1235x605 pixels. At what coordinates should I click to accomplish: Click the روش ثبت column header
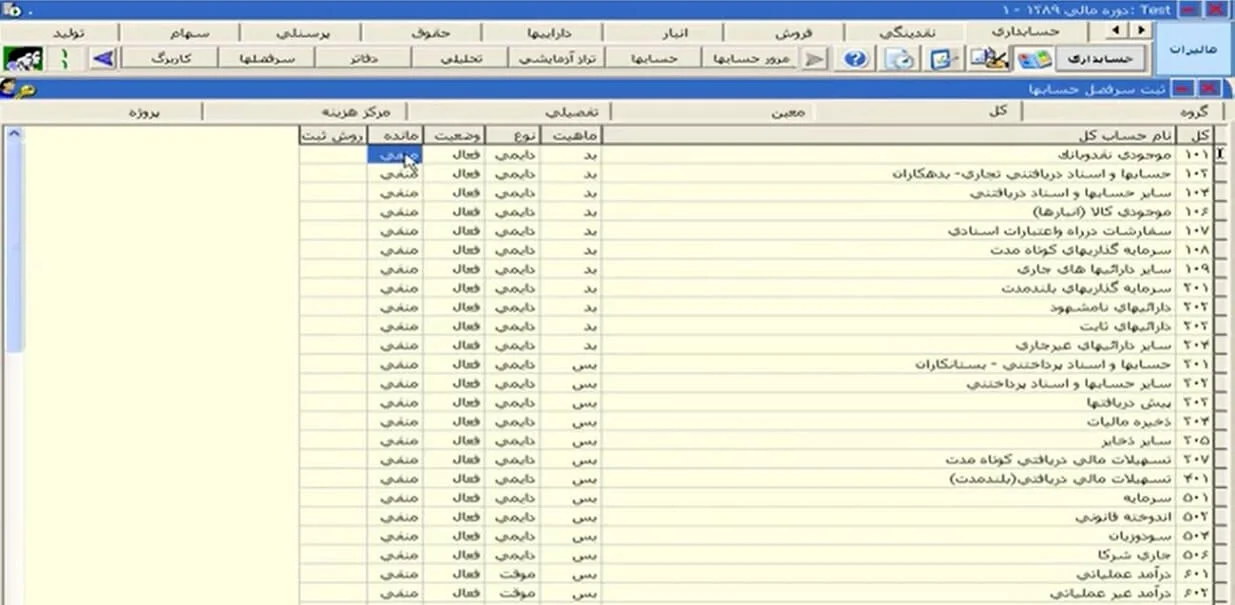coord(334,135)
